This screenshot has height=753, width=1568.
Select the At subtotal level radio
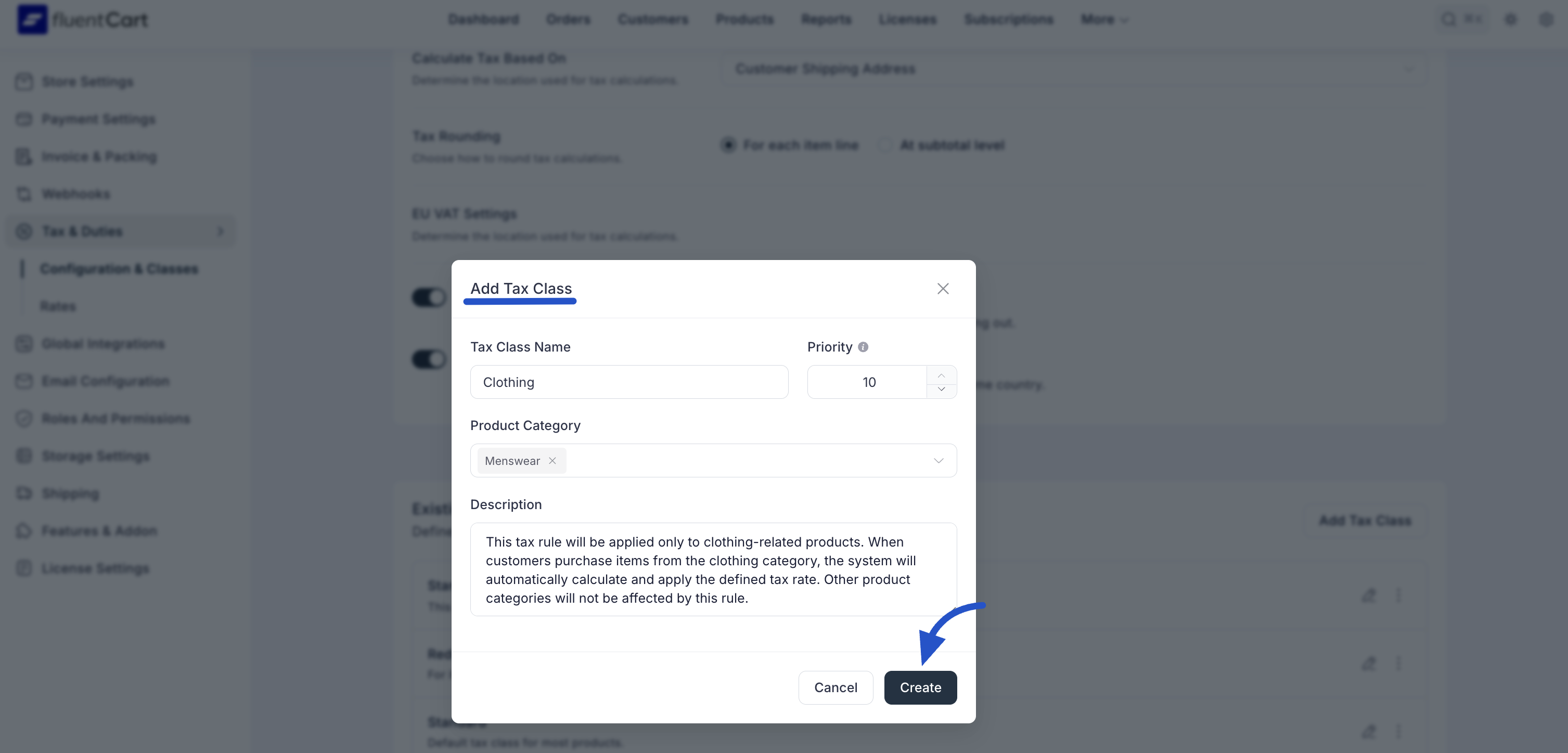click(885, 146)
